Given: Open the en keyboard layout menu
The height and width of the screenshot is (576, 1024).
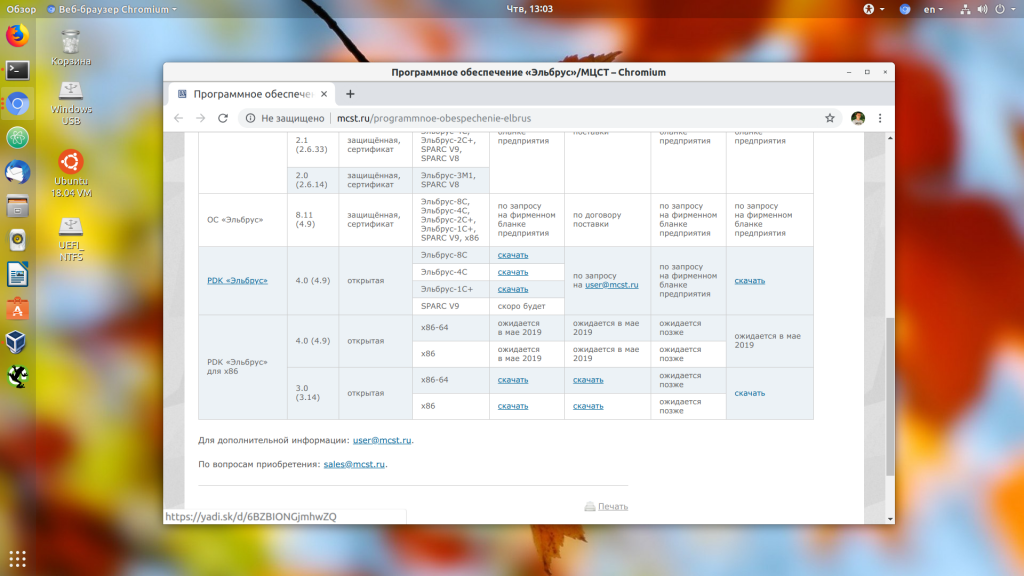Looking at the screenshot, I should point(933,9).
